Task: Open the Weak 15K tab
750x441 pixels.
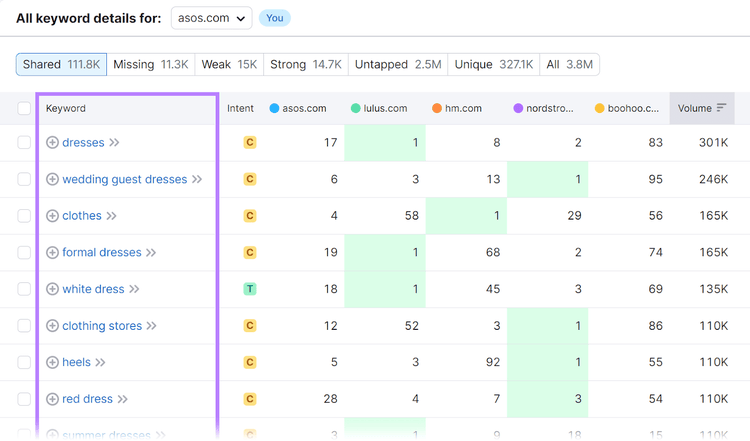Action: click(229, 65)
